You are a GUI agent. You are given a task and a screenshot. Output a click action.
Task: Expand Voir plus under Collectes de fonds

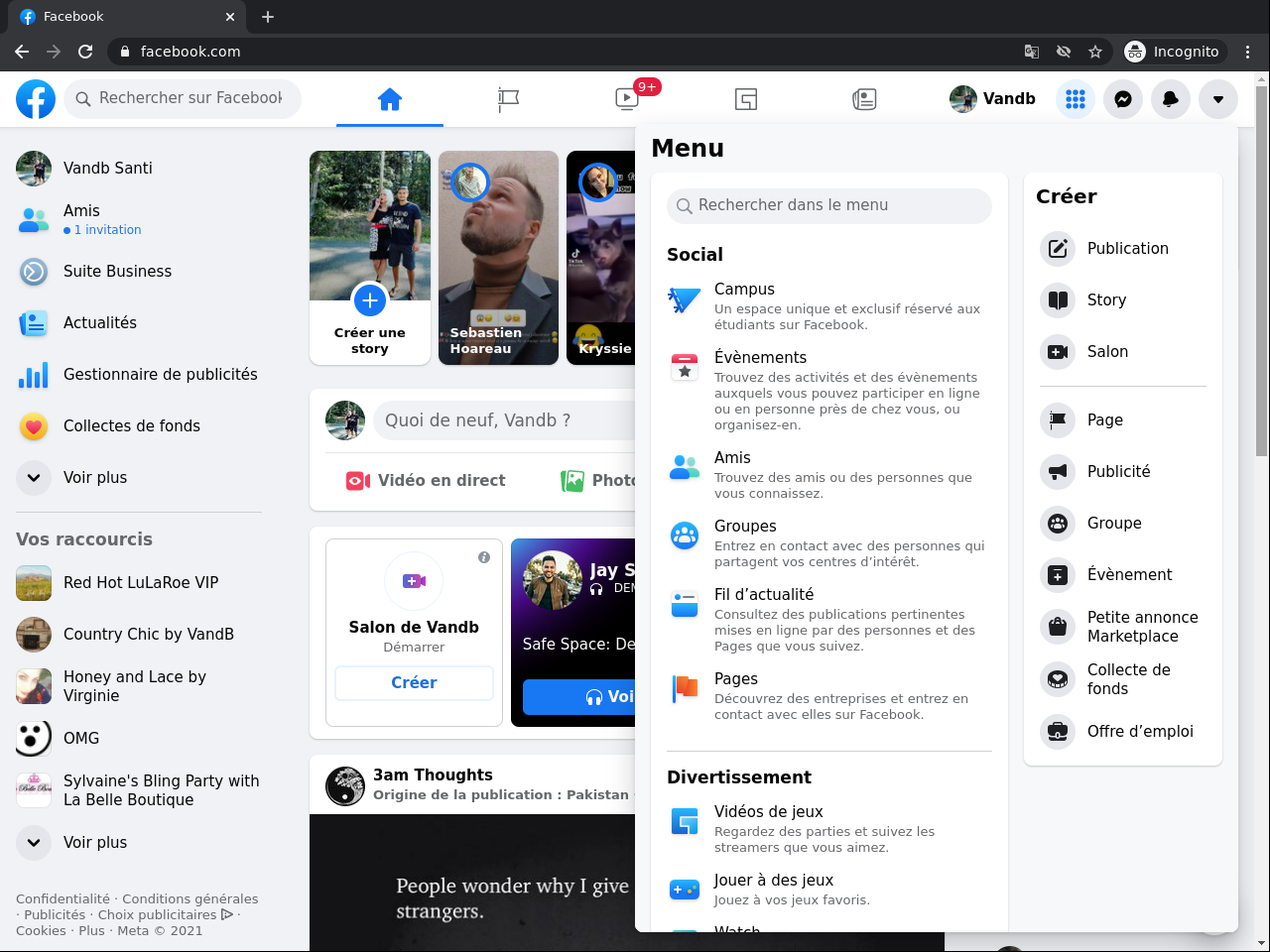(139, 478)
